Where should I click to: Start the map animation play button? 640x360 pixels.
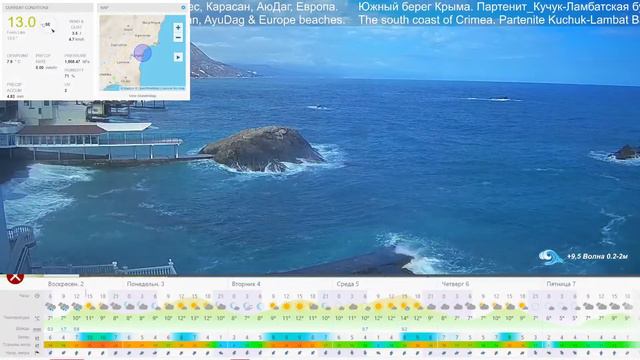point(178,57)
